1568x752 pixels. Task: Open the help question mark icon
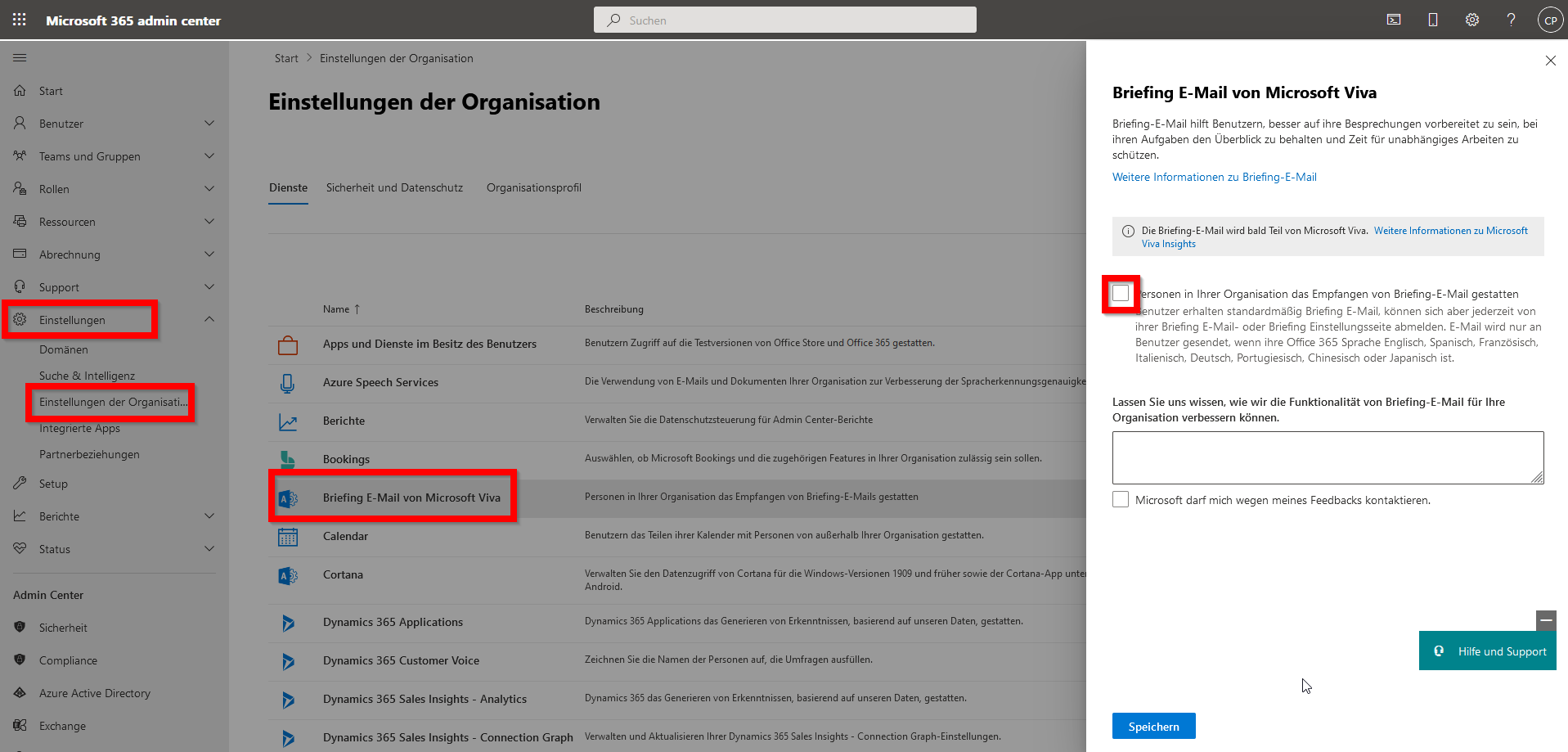coord(1511,20)
